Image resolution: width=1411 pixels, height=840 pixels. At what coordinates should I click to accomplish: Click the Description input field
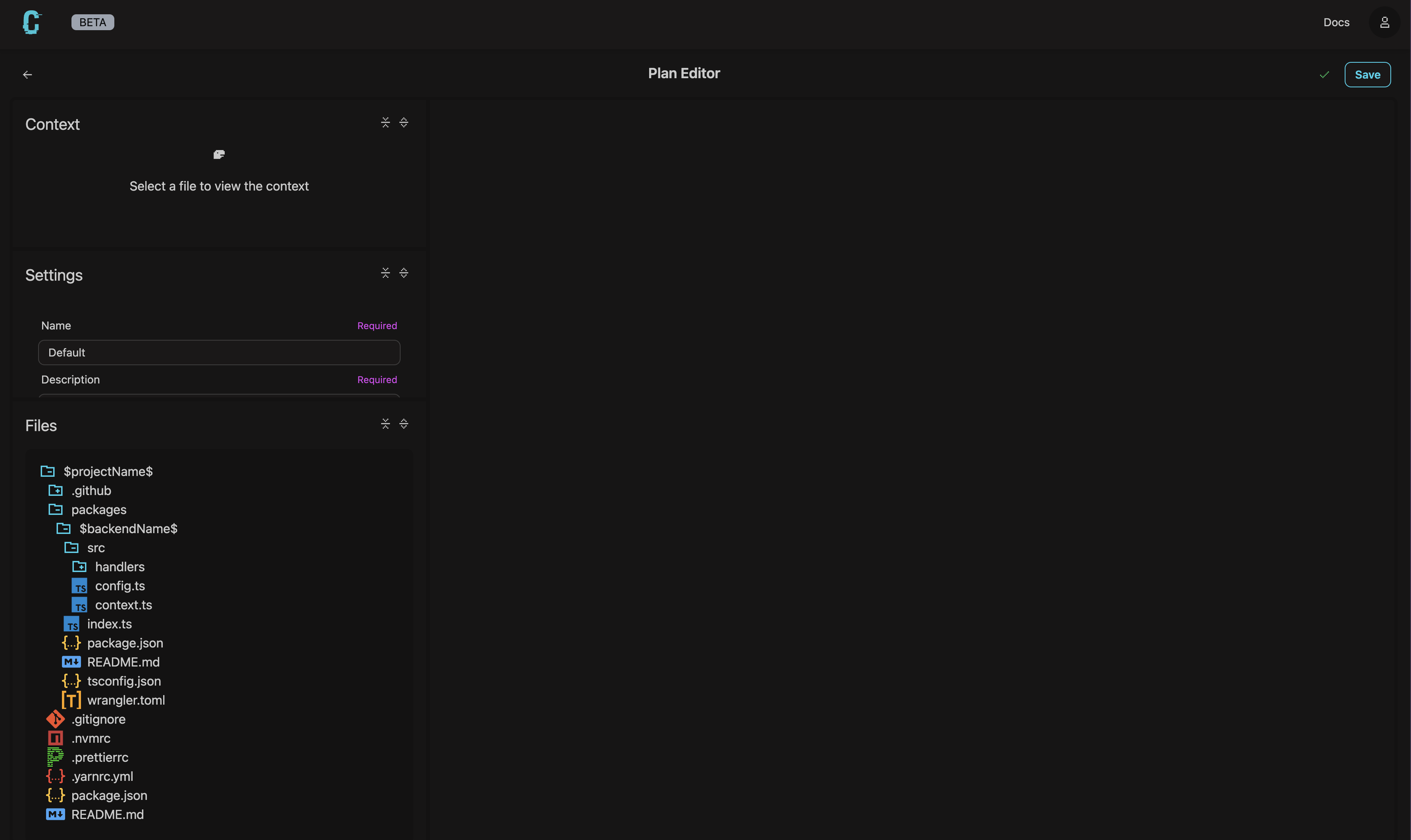coord(219,397)
